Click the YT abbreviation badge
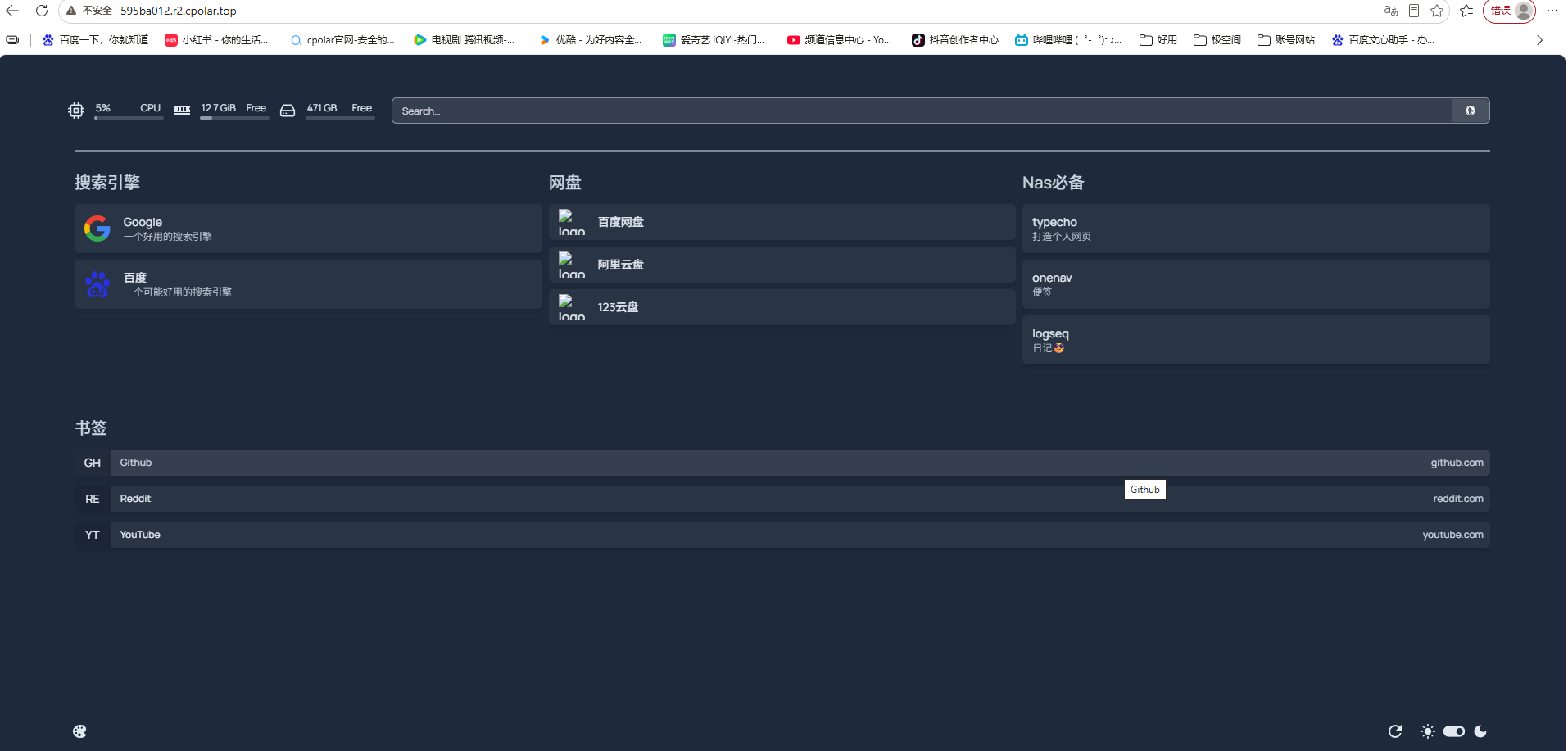1568x751 pixels. 93,535
